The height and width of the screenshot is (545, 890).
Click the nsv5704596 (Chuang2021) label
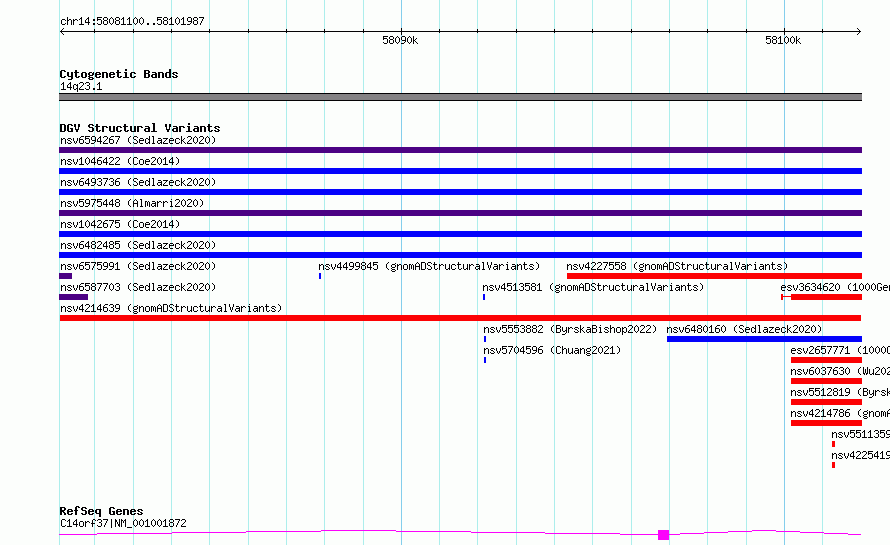[552, 350]
